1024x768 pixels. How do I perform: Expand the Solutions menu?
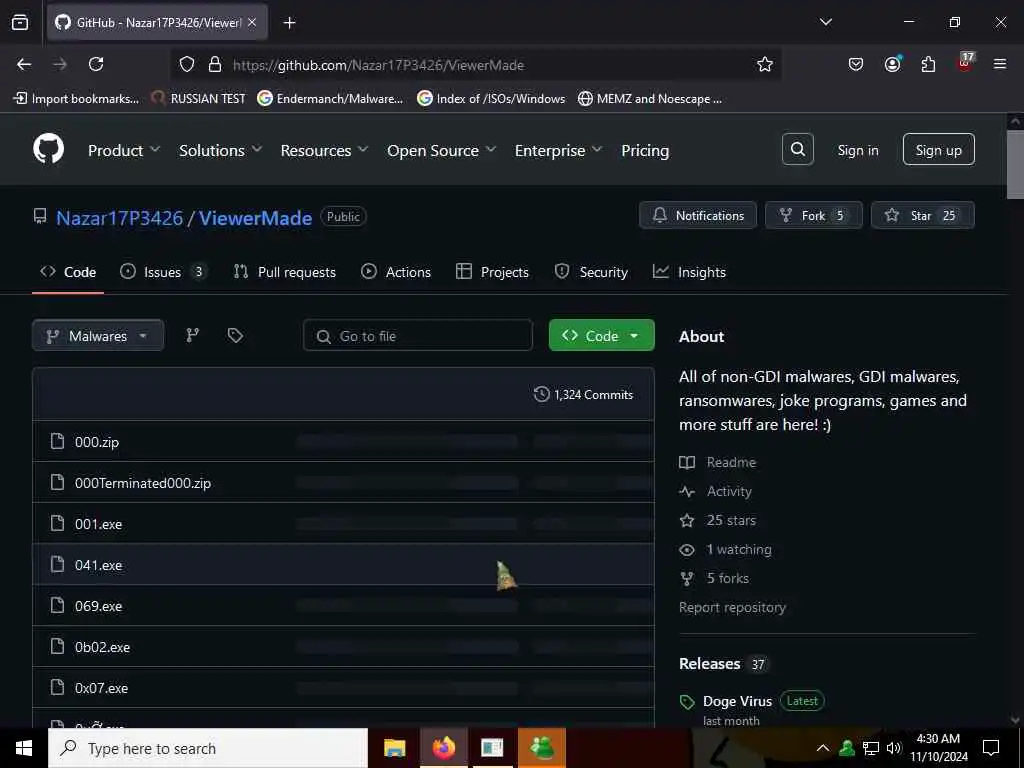point(221,150)
